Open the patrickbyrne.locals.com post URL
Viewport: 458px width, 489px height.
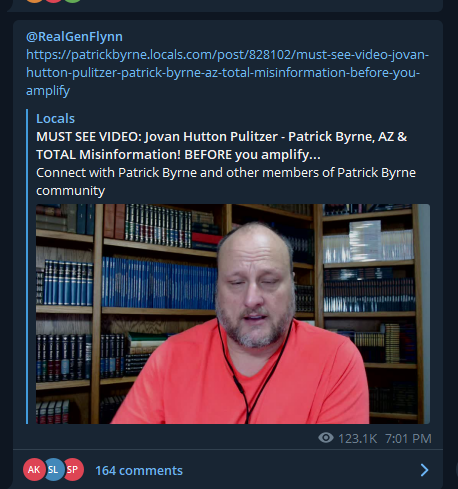[x=227, y=72]
